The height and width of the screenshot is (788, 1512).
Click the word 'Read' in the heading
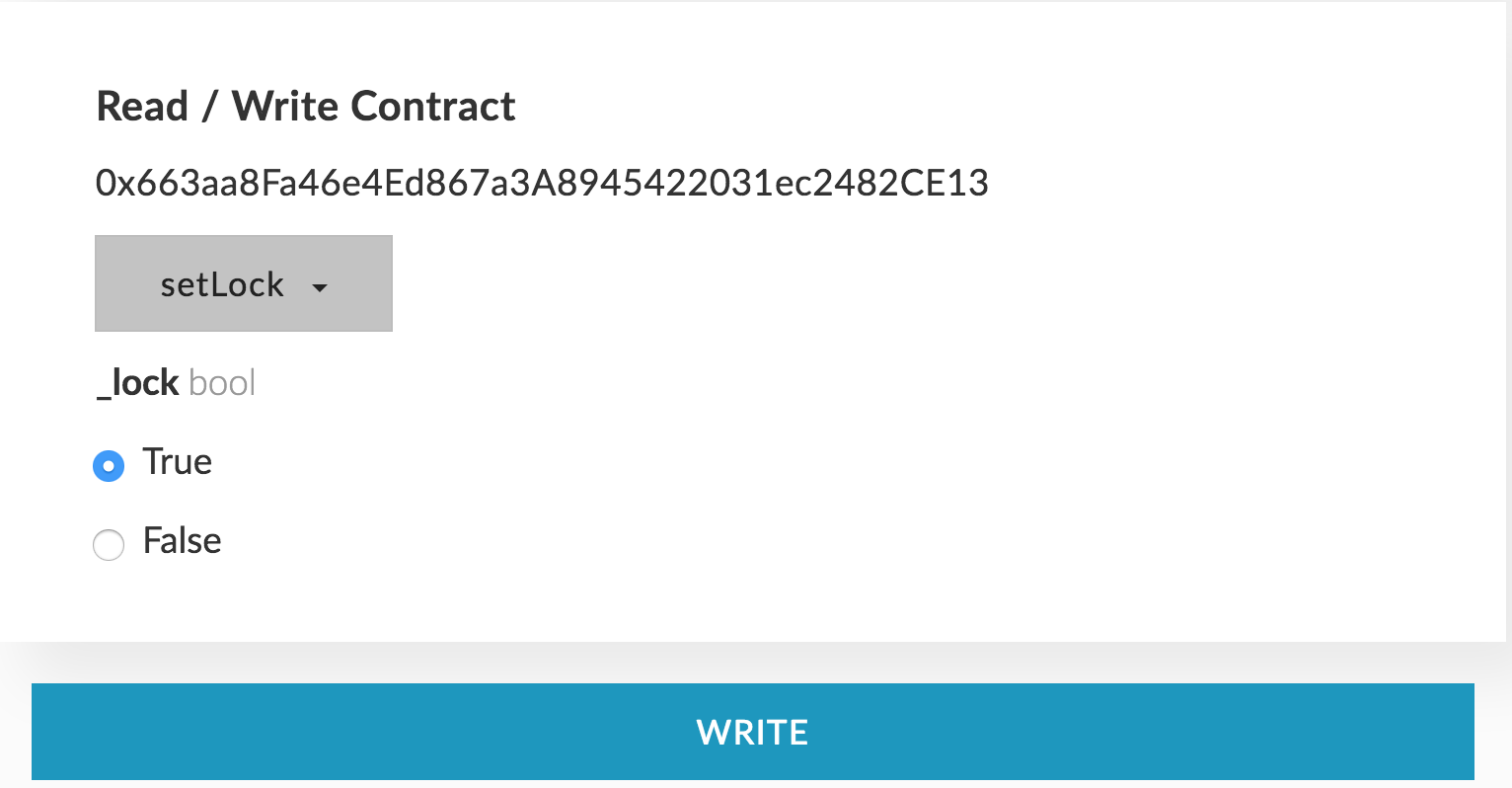point(142,107)
